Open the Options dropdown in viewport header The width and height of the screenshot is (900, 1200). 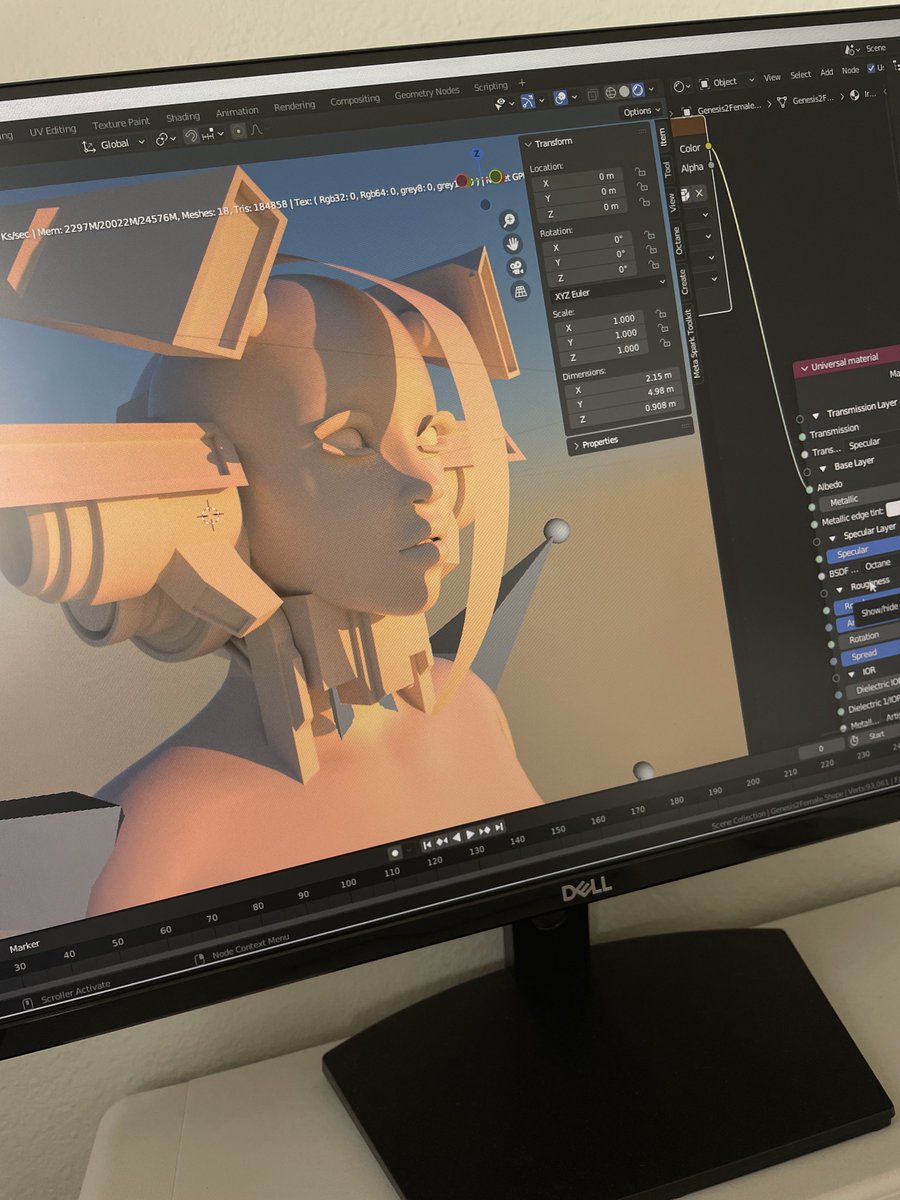640,111
